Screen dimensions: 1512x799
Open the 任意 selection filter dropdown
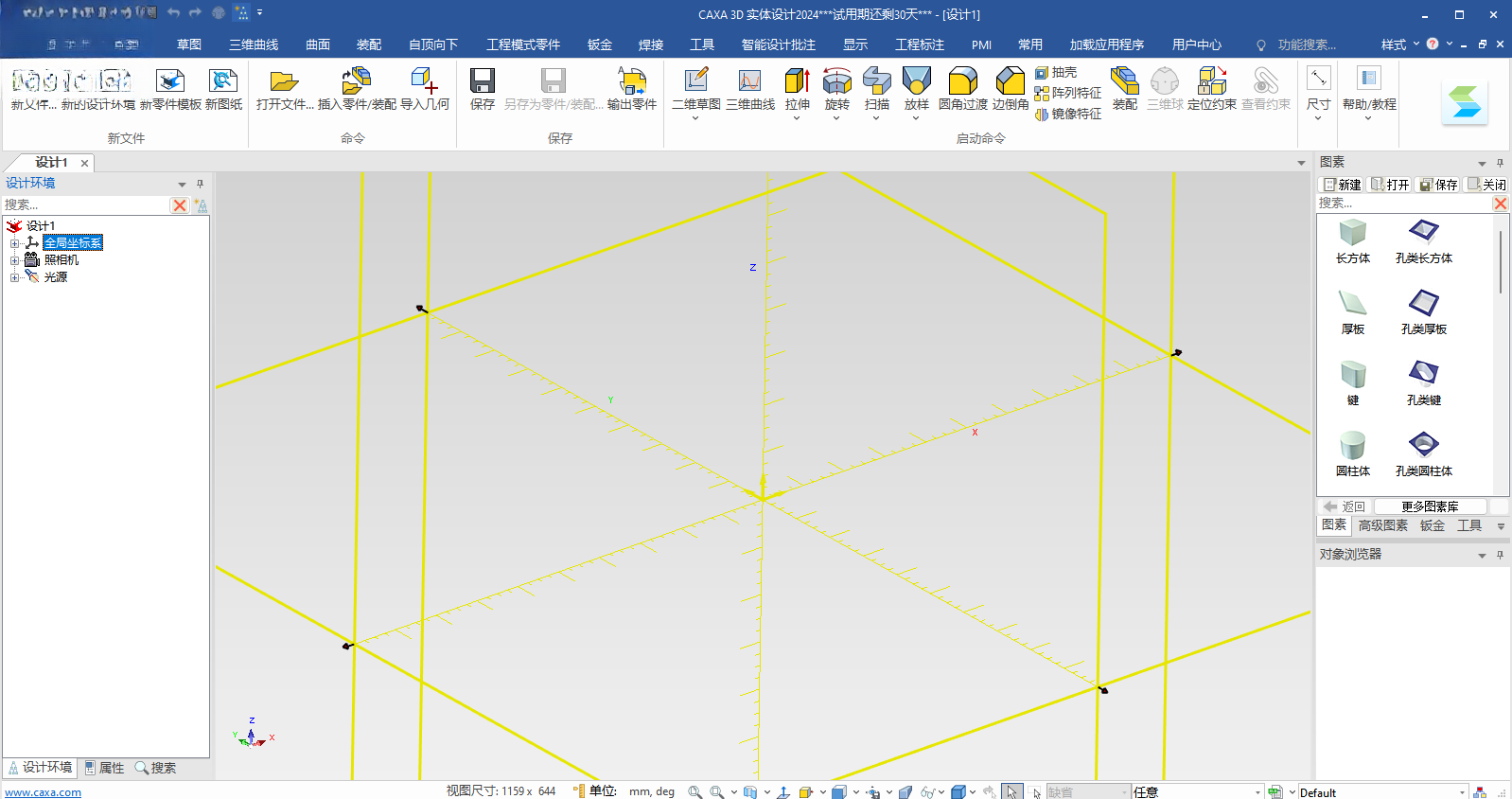tap(1258, 792)
